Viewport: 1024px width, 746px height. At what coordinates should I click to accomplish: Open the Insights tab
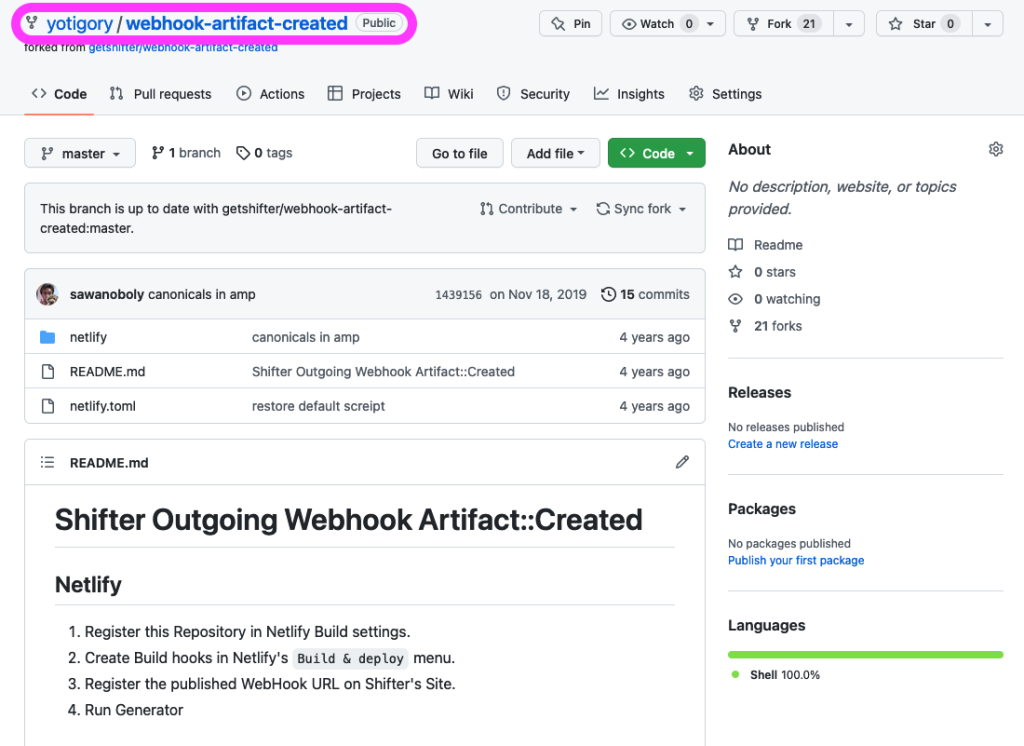pos(629,94)
